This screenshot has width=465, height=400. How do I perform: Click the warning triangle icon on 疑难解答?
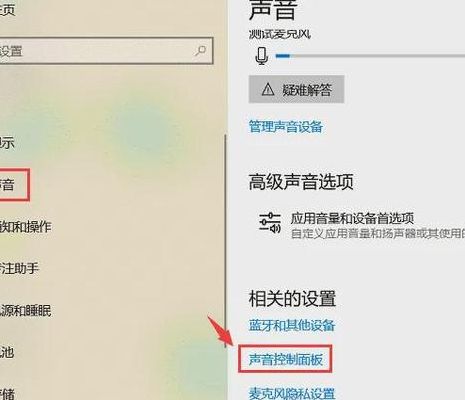pos(268,89)
